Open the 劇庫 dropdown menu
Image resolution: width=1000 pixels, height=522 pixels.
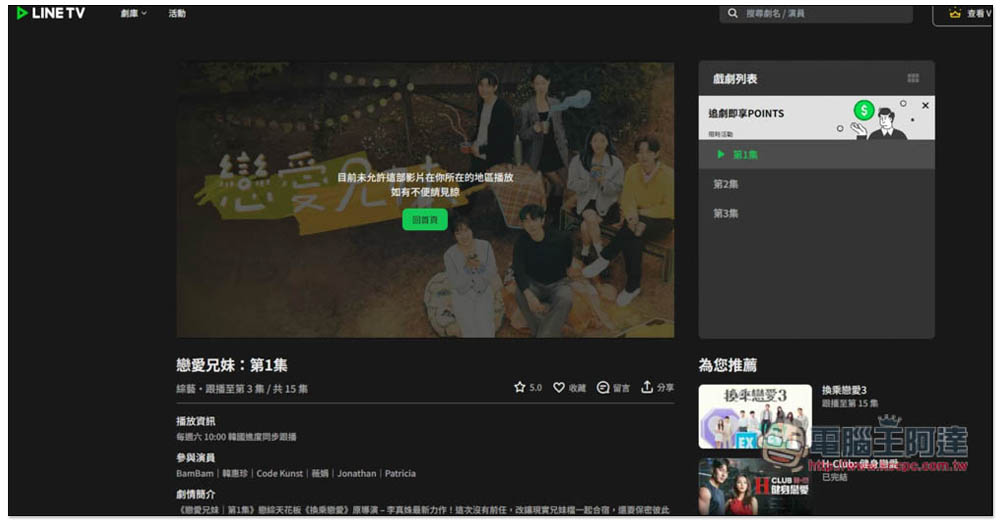point(133,13)
